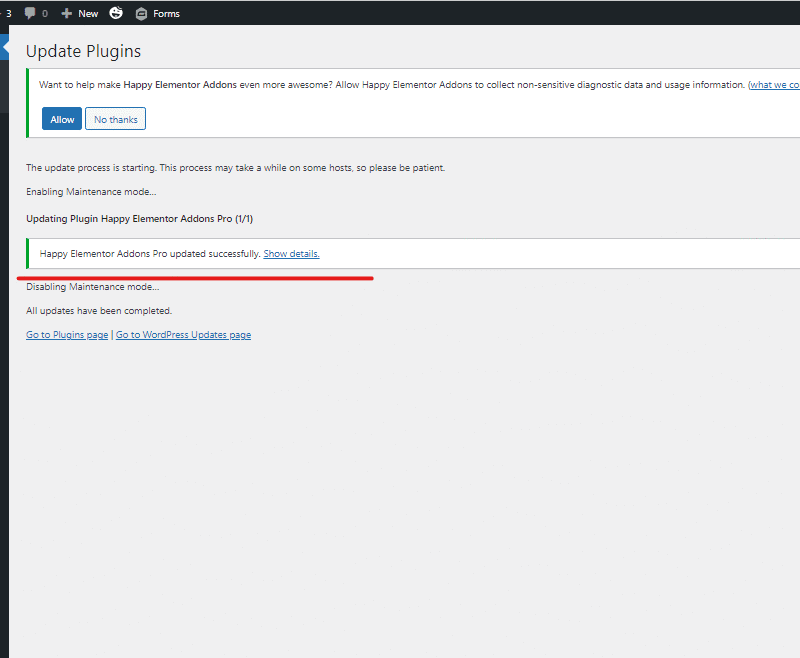Click 'The update process is starting' text
The height and width of the screenshot is (658, 800).
pos(91,168)
